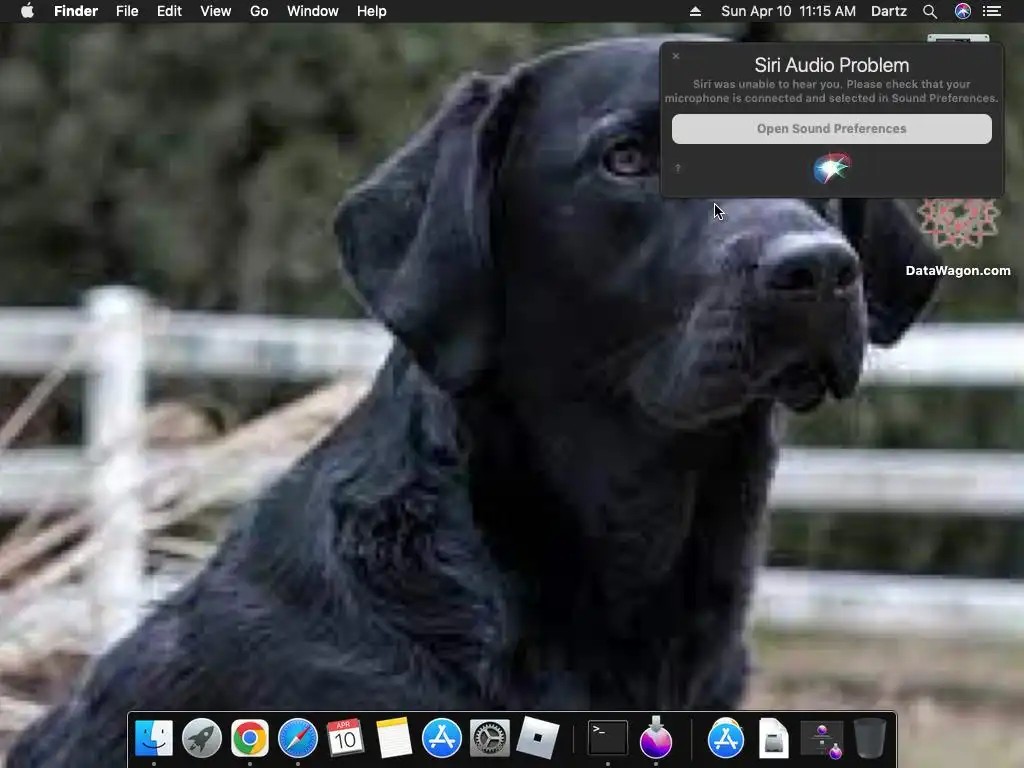The image size is (1024, 768).
Task: Open the yellow Notes app in Dock
Action: click(x=394, y=738)
